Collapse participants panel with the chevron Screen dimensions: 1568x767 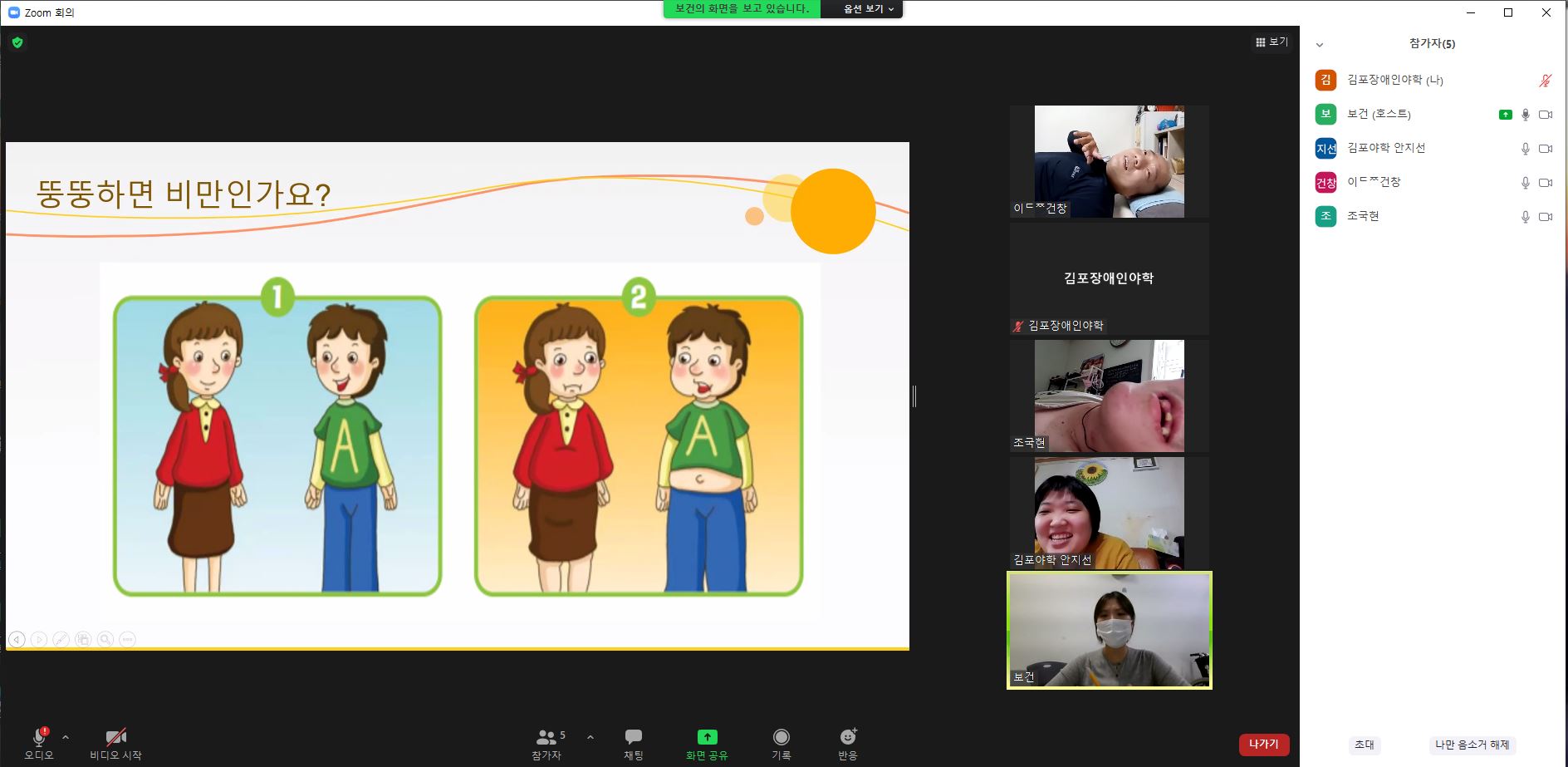coord(1320,45)
